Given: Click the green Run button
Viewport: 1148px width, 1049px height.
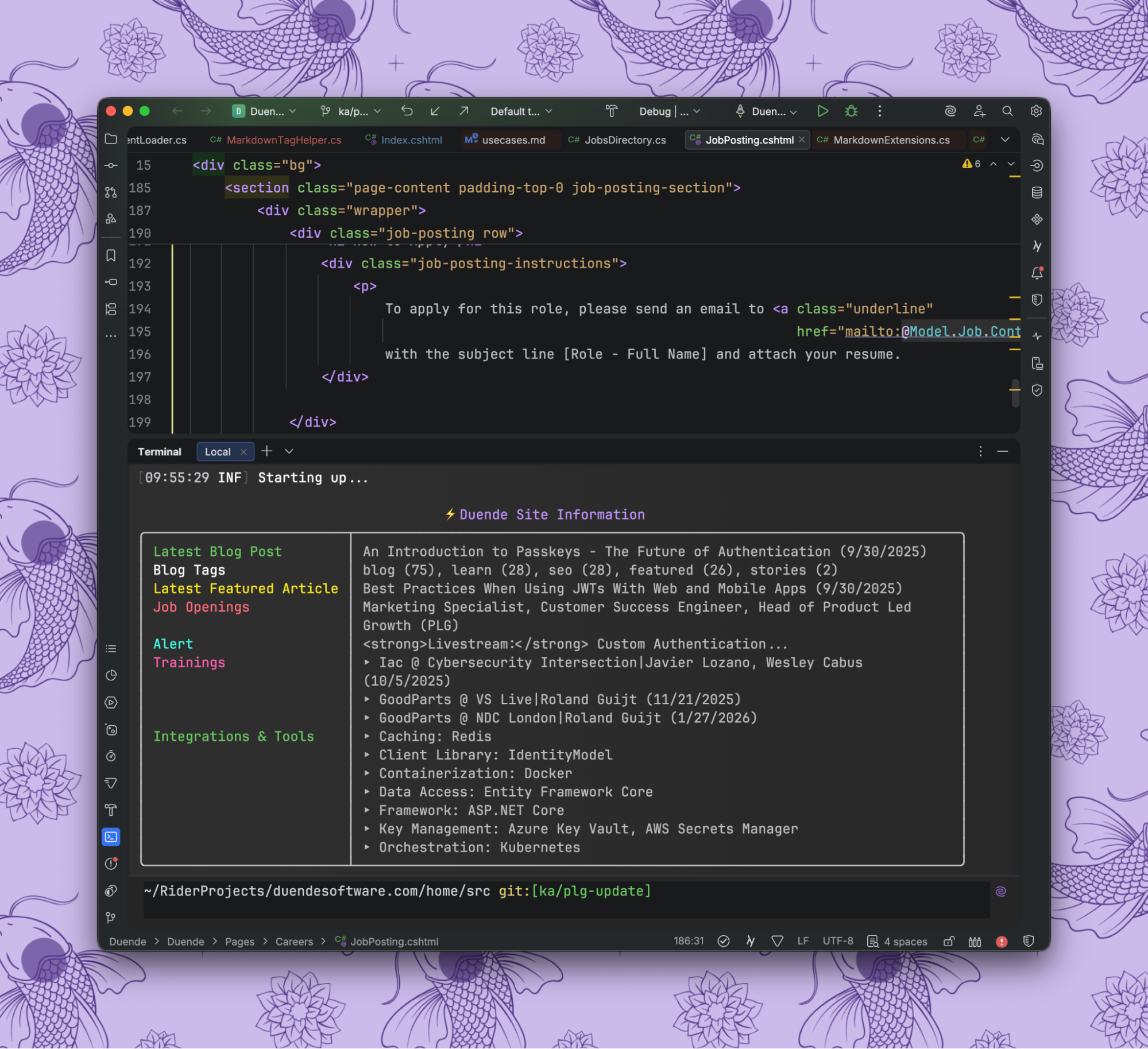Looking at the screenshot, I should coord(822,111).
